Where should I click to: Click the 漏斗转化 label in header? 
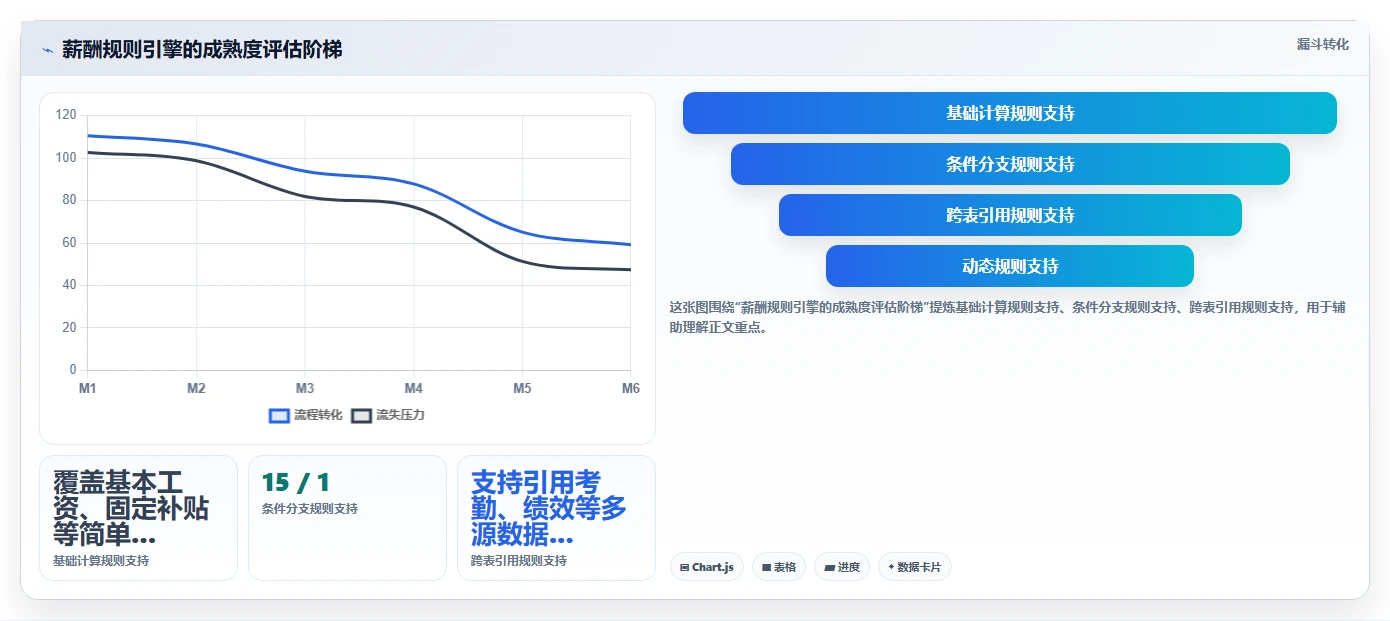click(x=1322, y=44)
